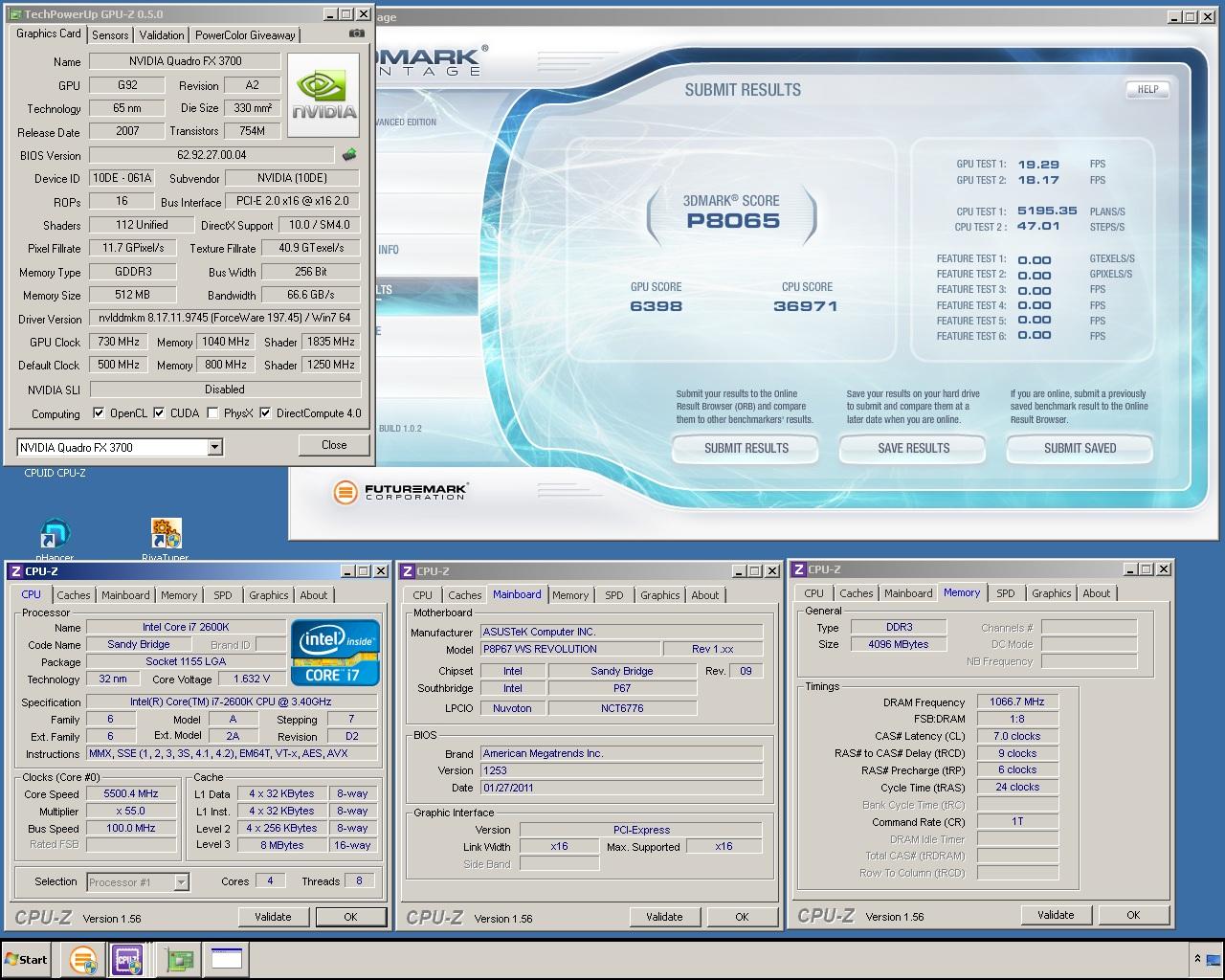Image resolution: width=1225 pixels, height=980 pixels.
Task: Click the SUBMIT RESULTS button in 3DMark
Action: (746, 448)
